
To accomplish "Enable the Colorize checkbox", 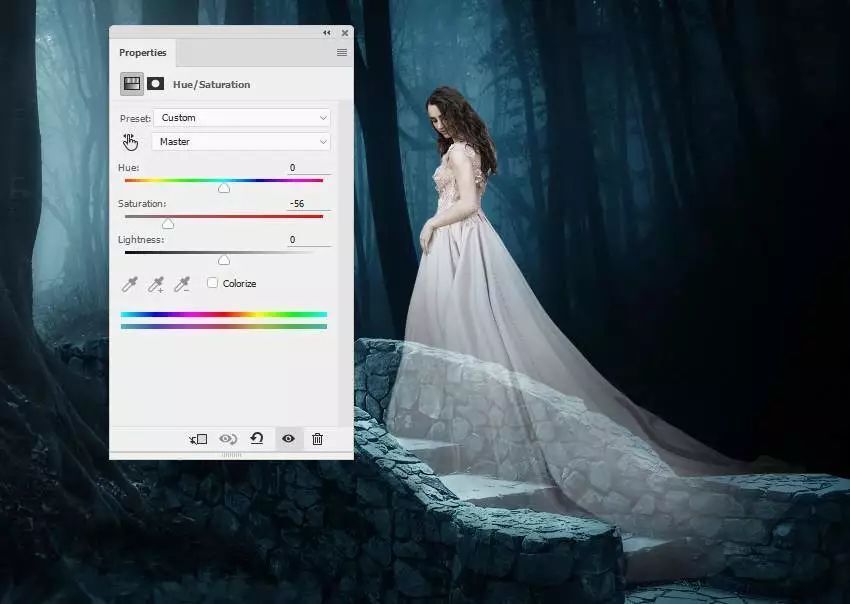I will click(212, 282).
